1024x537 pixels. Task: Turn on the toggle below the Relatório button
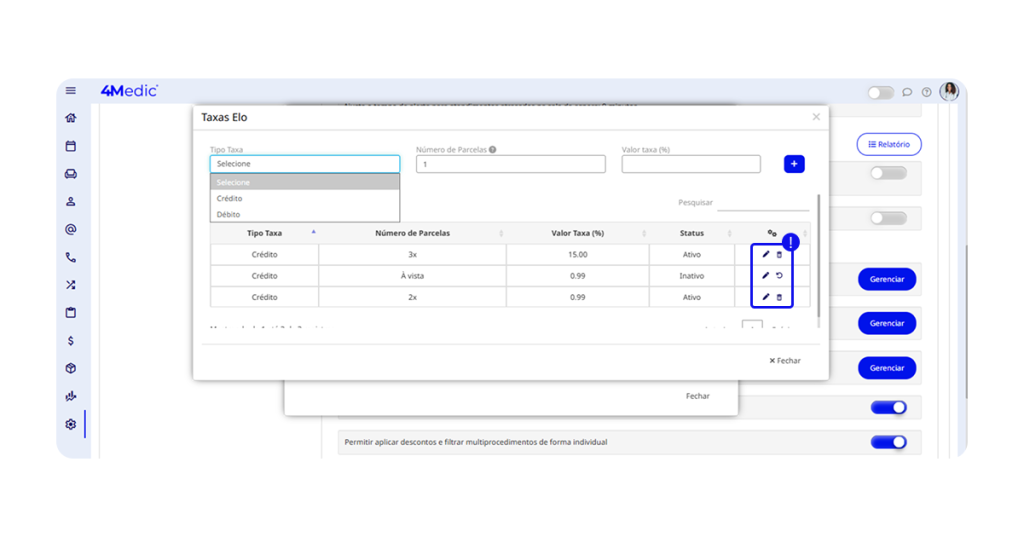click(888, 173)
